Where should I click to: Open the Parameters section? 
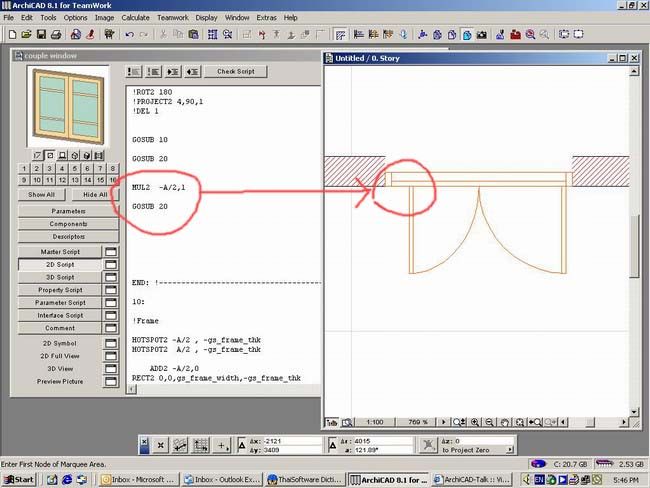coord(68,211)
